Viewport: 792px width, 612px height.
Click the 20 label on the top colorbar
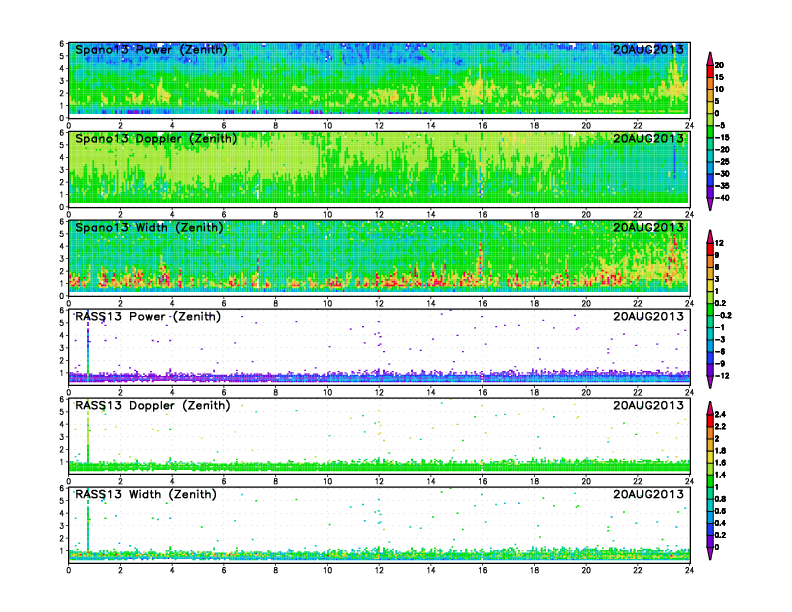click(x=719, y=65)
